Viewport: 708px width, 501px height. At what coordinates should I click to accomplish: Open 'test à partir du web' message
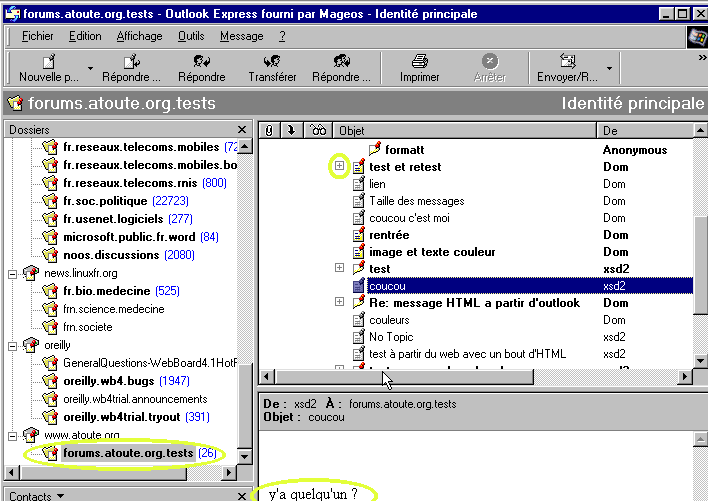pos(467,354)
